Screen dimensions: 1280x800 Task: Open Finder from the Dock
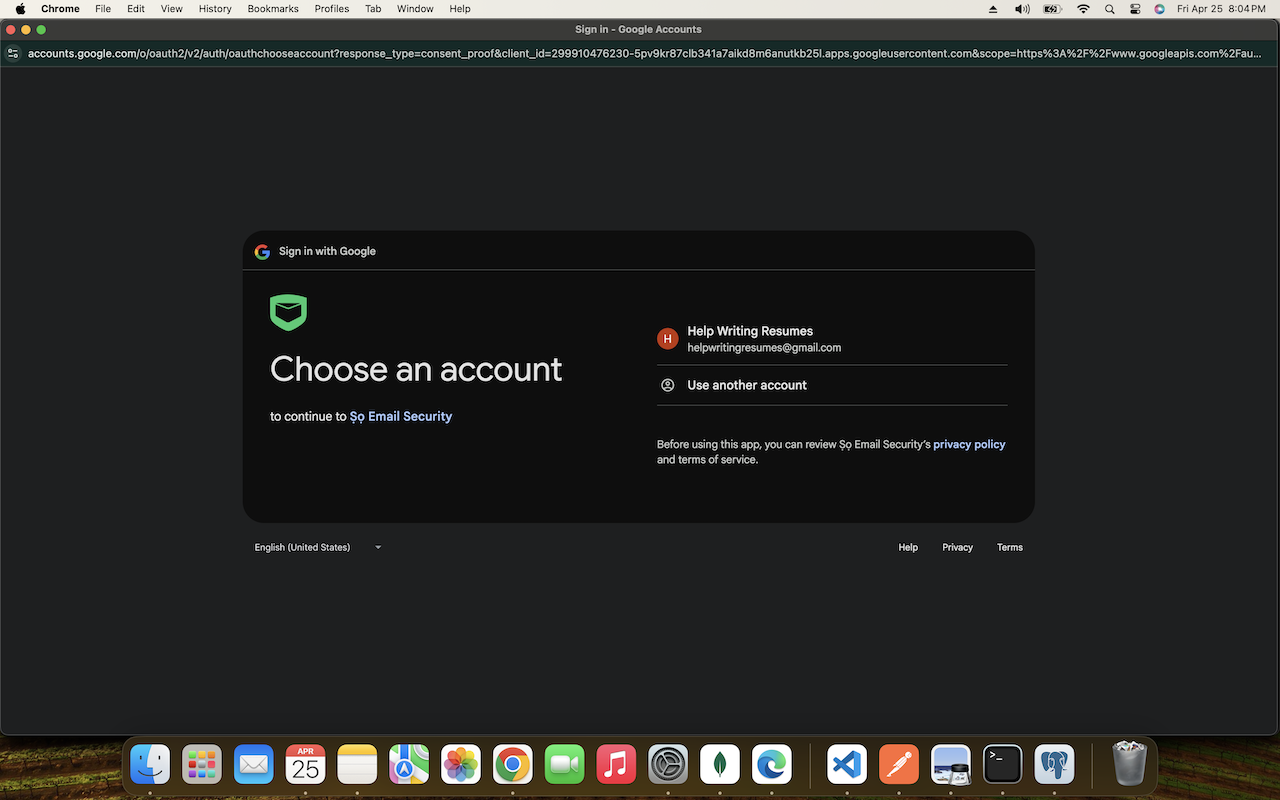(x=150, y=765)
